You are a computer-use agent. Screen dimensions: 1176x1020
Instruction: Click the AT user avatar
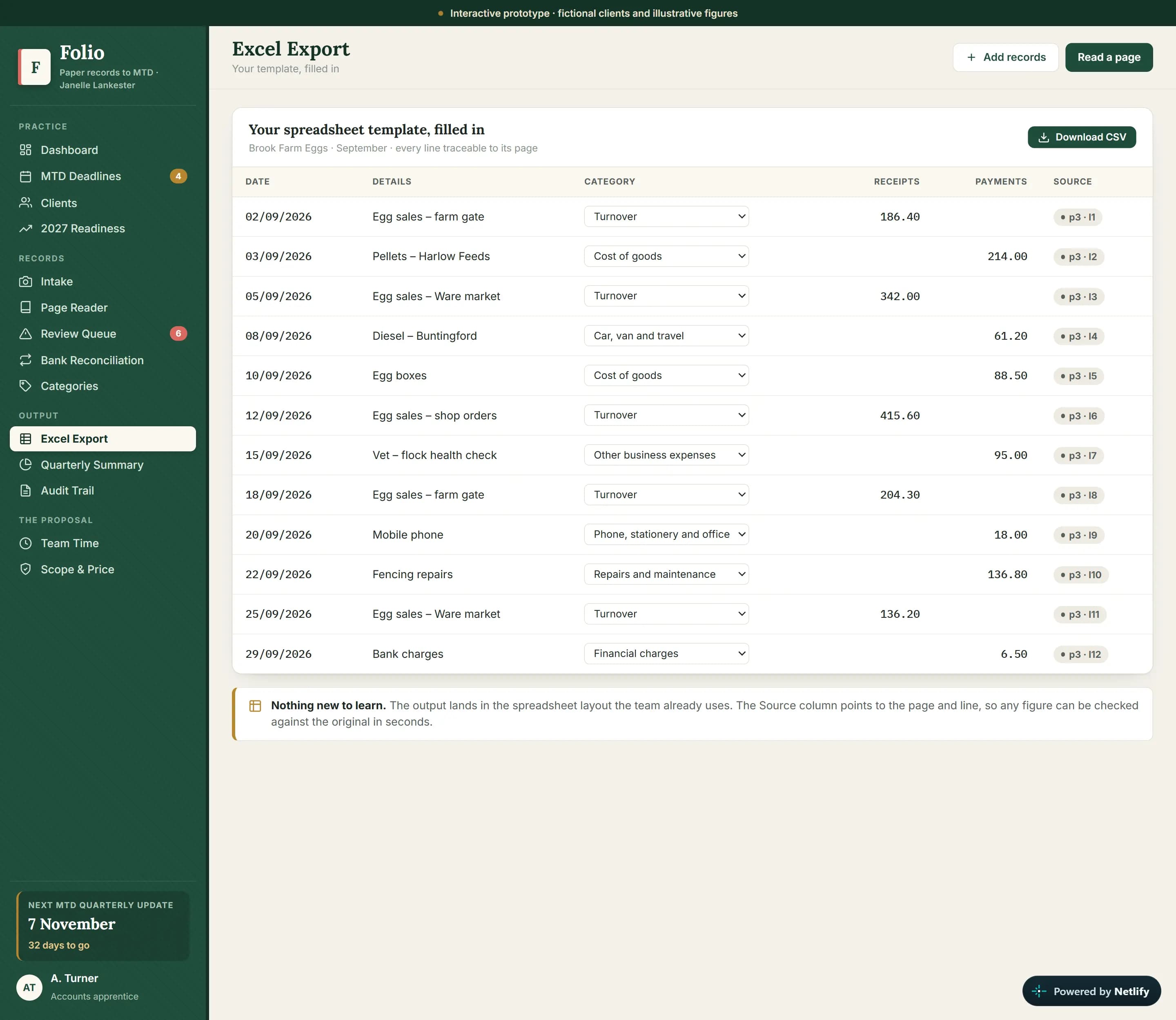(29, 988)
